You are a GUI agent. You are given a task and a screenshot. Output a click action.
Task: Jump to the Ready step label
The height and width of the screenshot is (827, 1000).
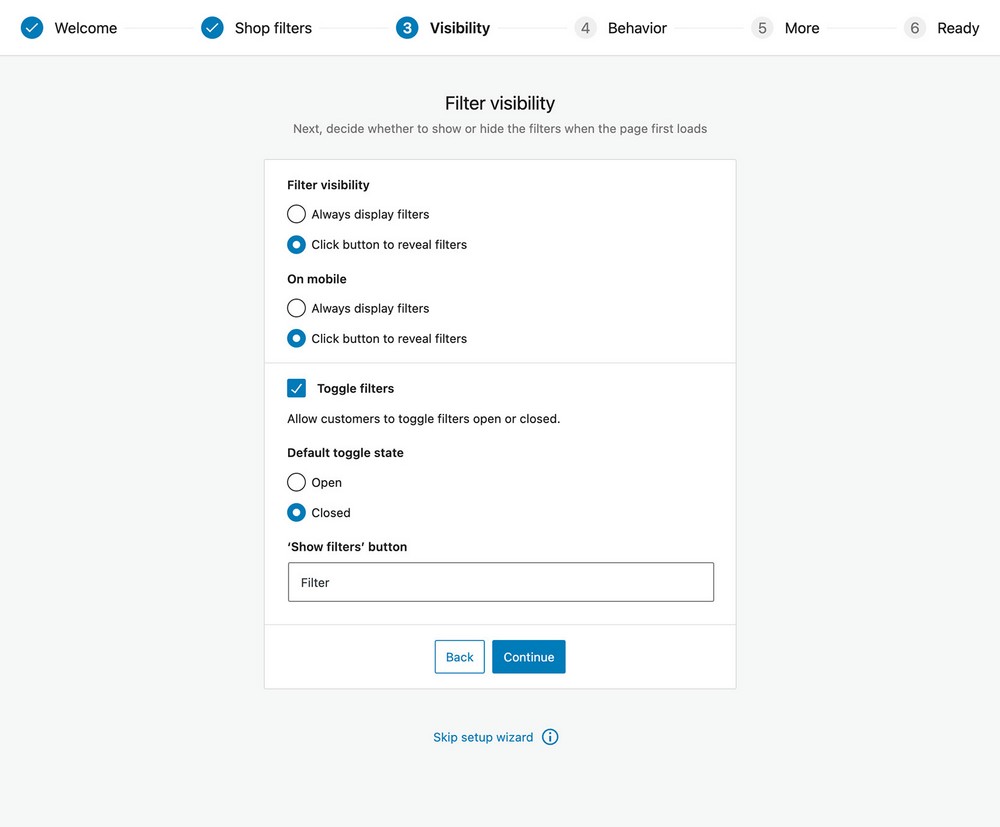[x=958, y=28]
